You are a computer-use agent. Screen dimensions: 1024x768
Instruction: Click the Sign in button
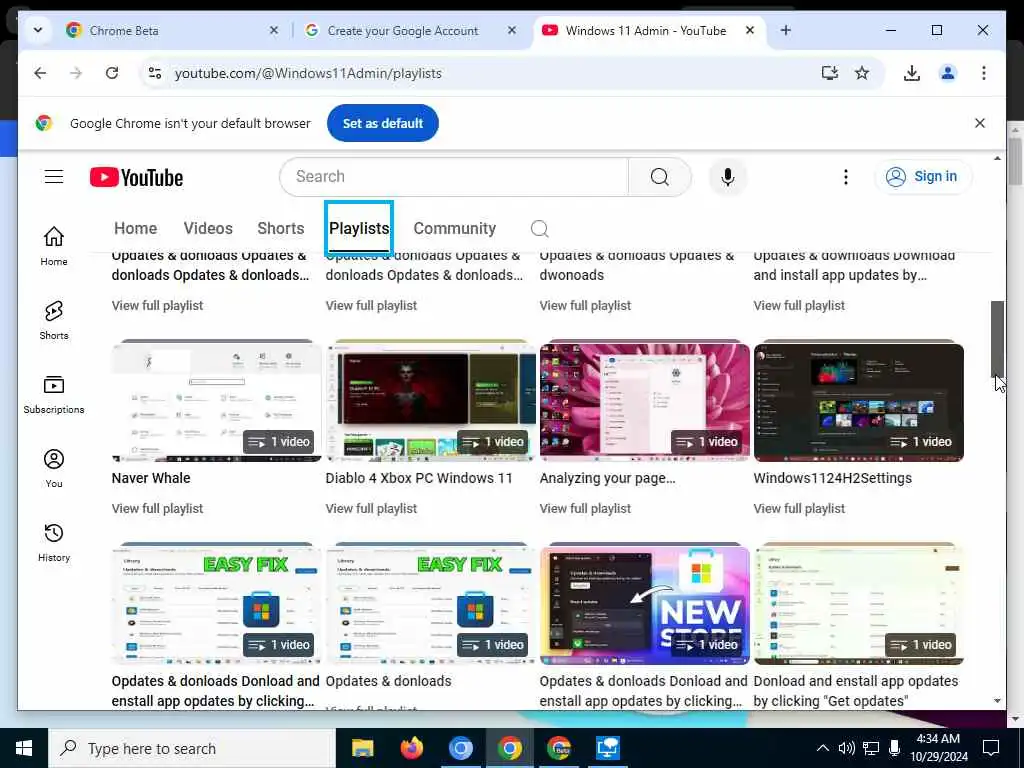pos(923,176)
